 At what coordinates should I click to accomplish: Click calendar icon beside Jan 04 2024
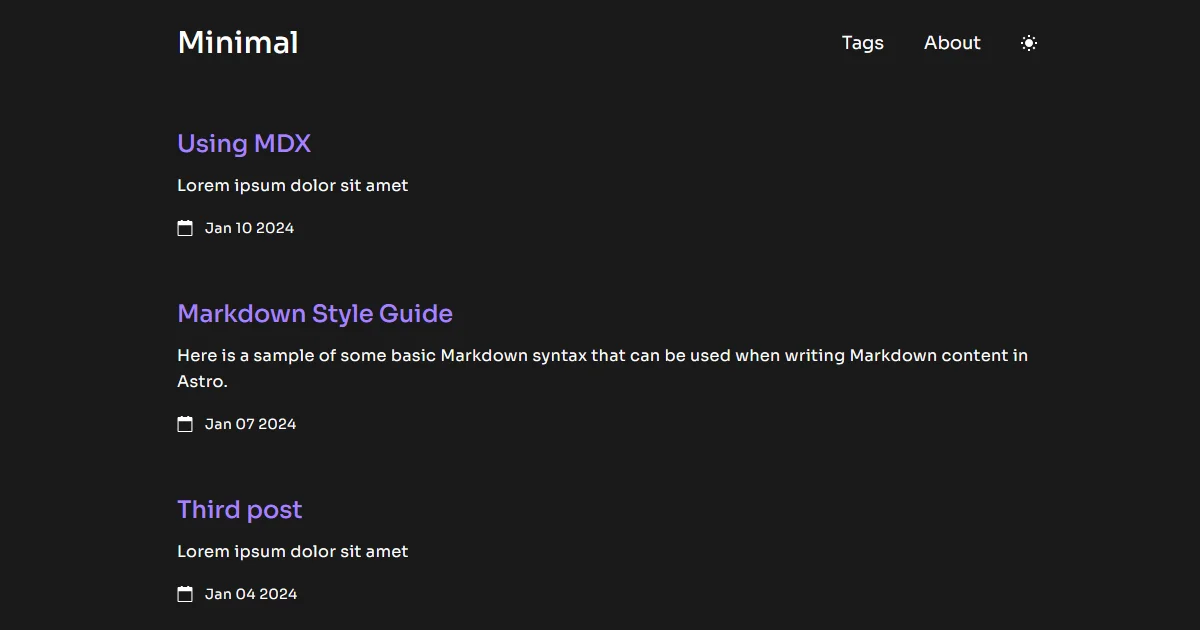click(x=185, y=594)
